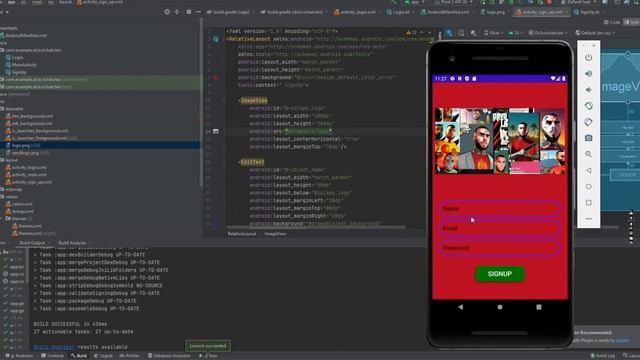
Task: Rotate emulator right using second rotate icon
Action: coord(588,122)
